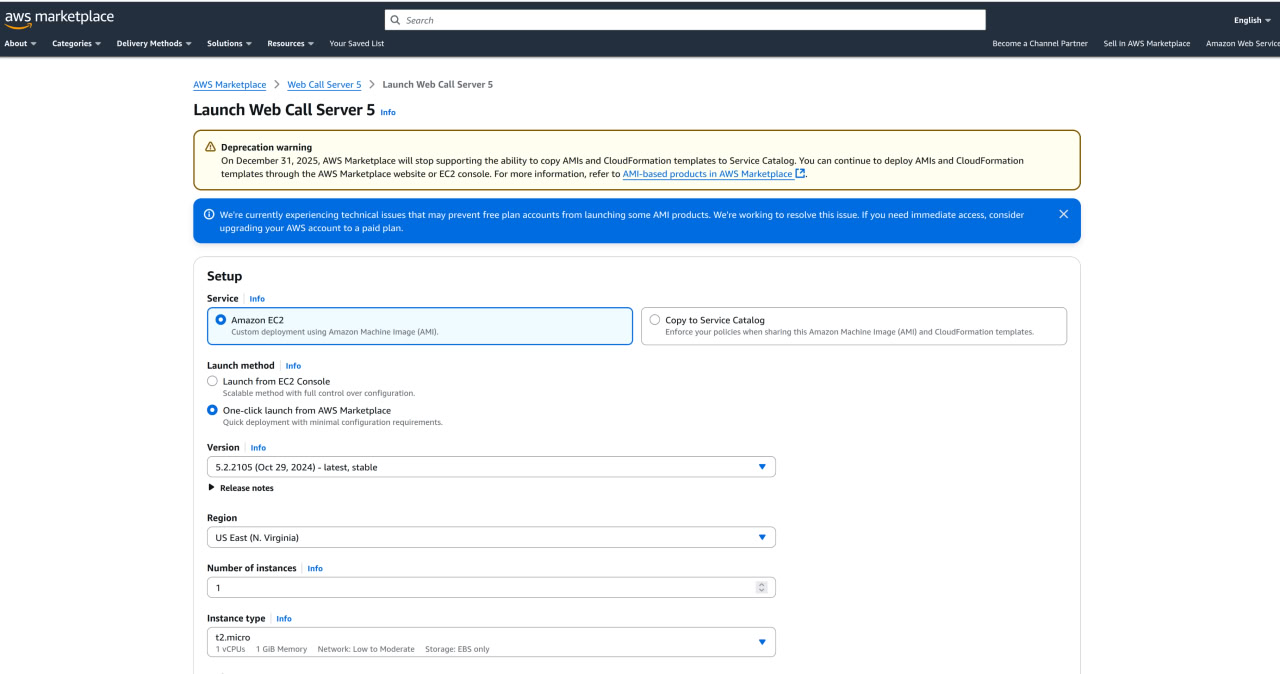Go to AWS Marketplace breadcrumb
The width and height of the screenshot is (1280, 674).
click(x=230, y=85)
